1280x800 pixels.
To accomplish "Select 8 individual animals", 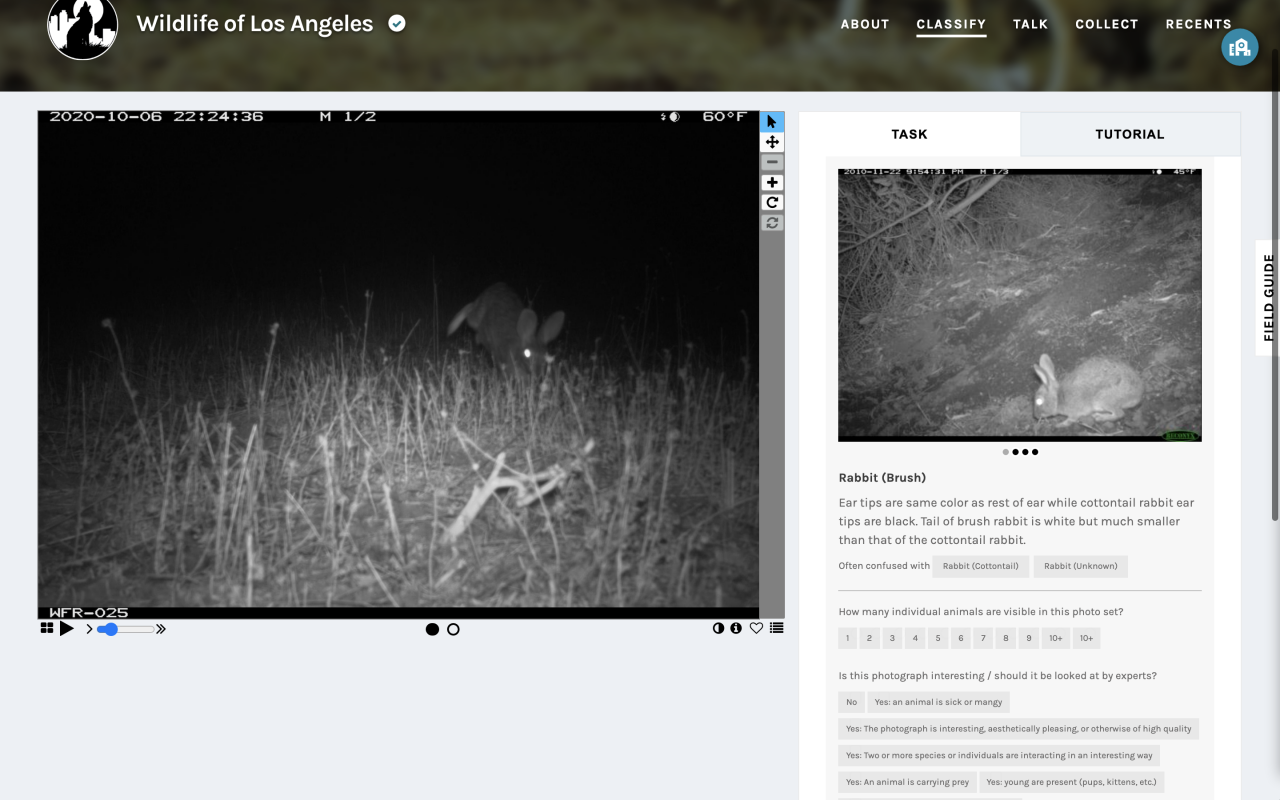I will [x=1006, y=638].
